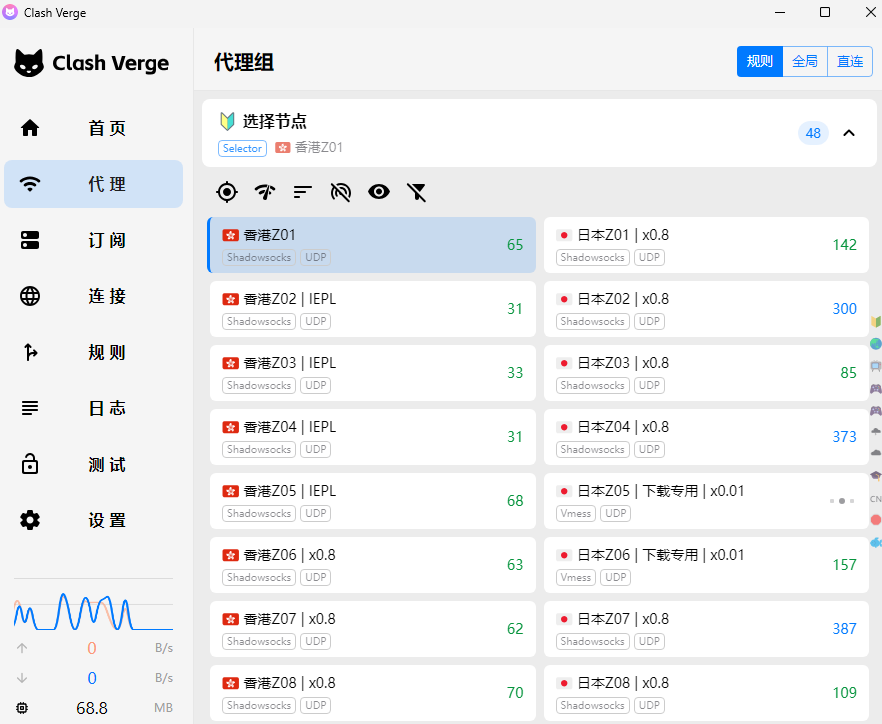This screenshot has height=724, width=882.
Task: Open the 设 置 (Settings) page
Action: [93, 520]
